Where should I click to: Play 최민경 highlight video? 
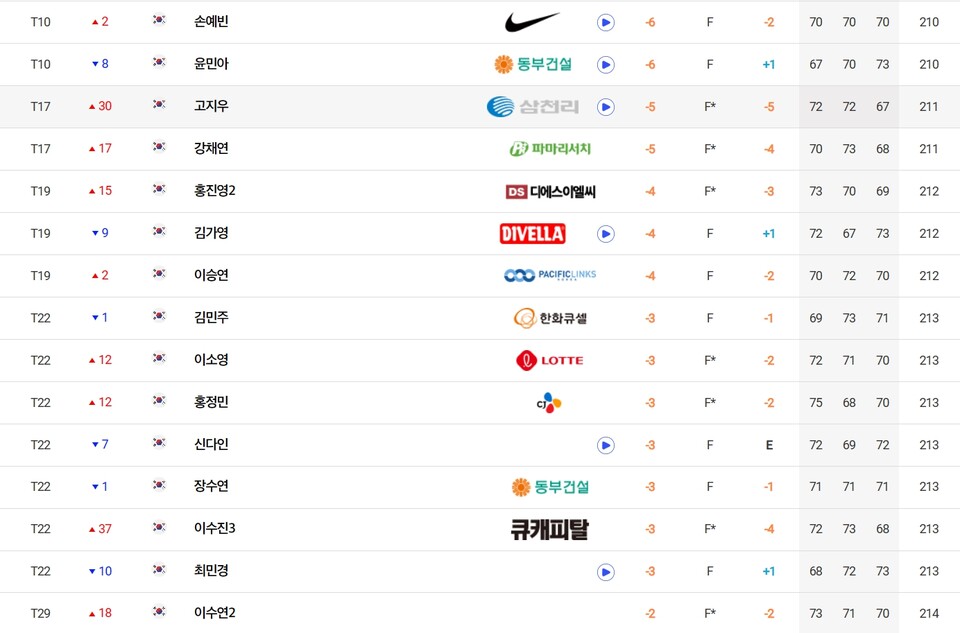click(605, 572)
